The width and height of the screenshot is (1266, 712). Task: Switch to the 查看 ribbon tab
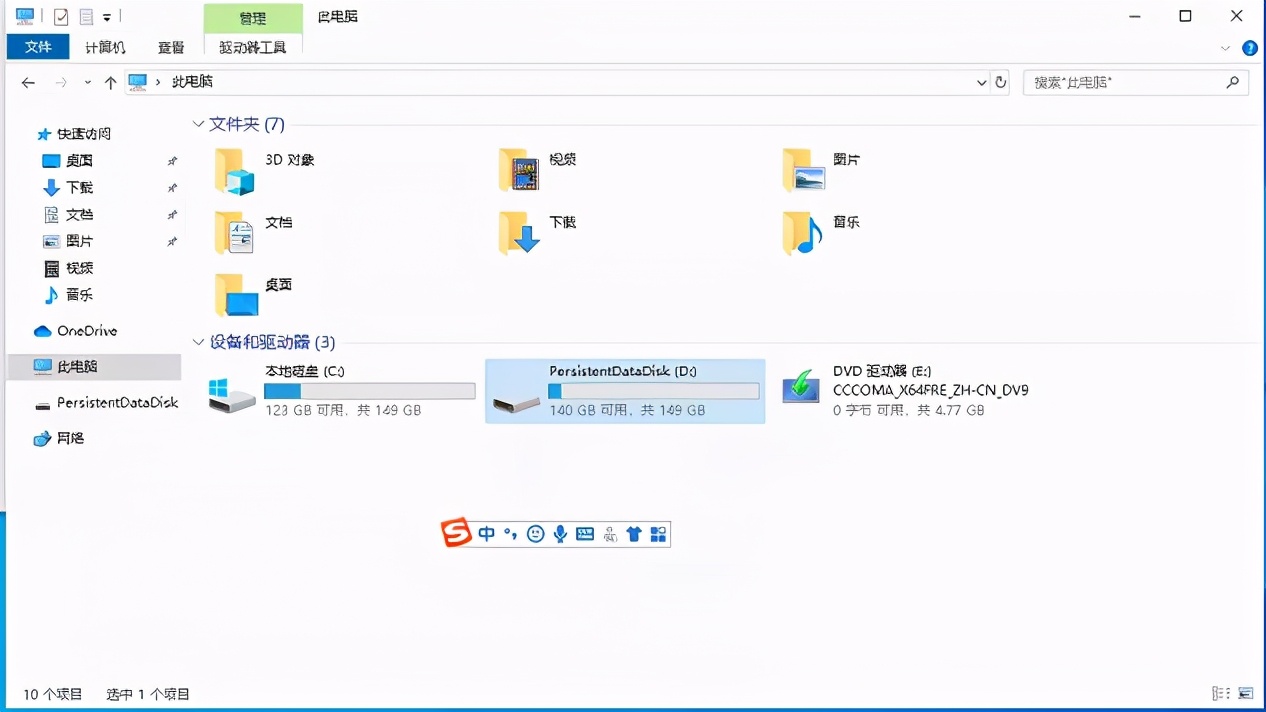170,47
